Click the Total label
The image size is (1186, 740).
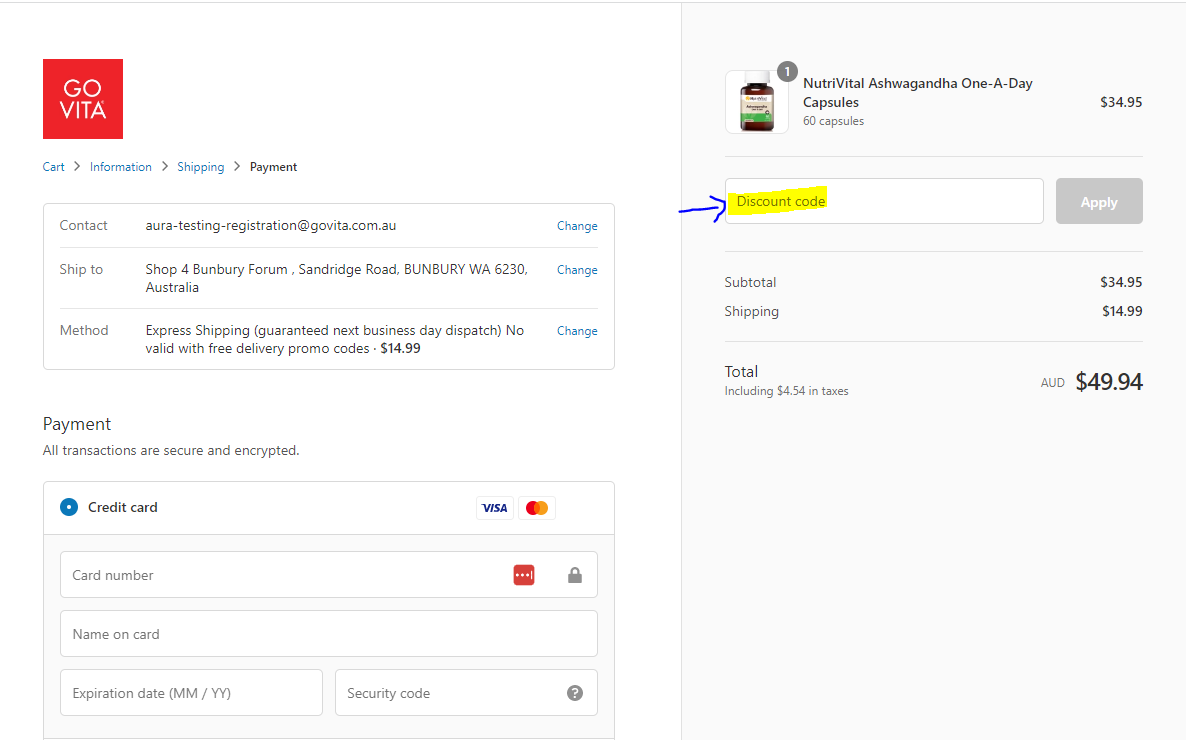741,372
